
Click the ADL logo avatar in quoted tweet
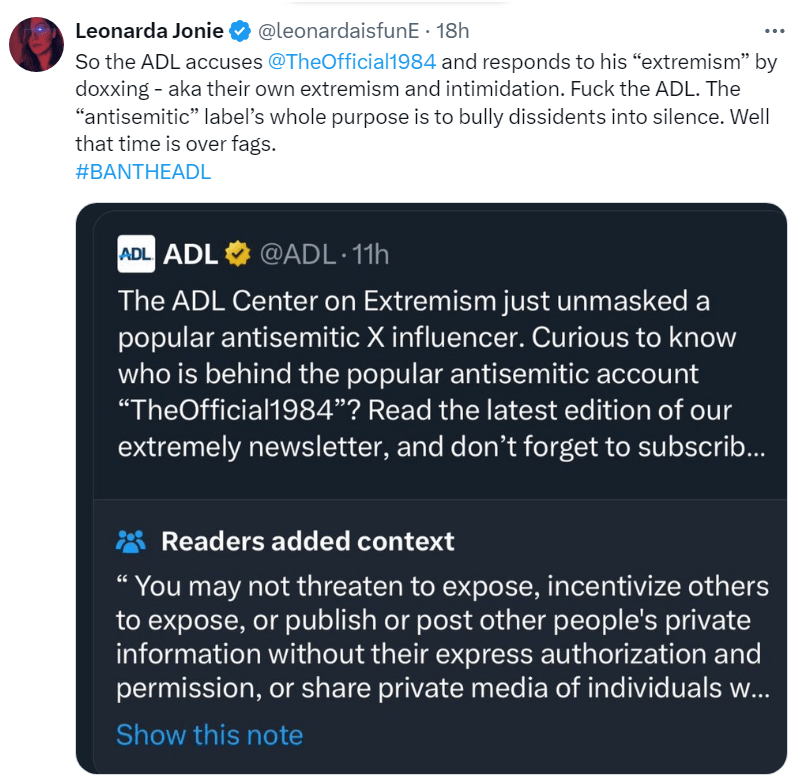(x=136, y=253)
